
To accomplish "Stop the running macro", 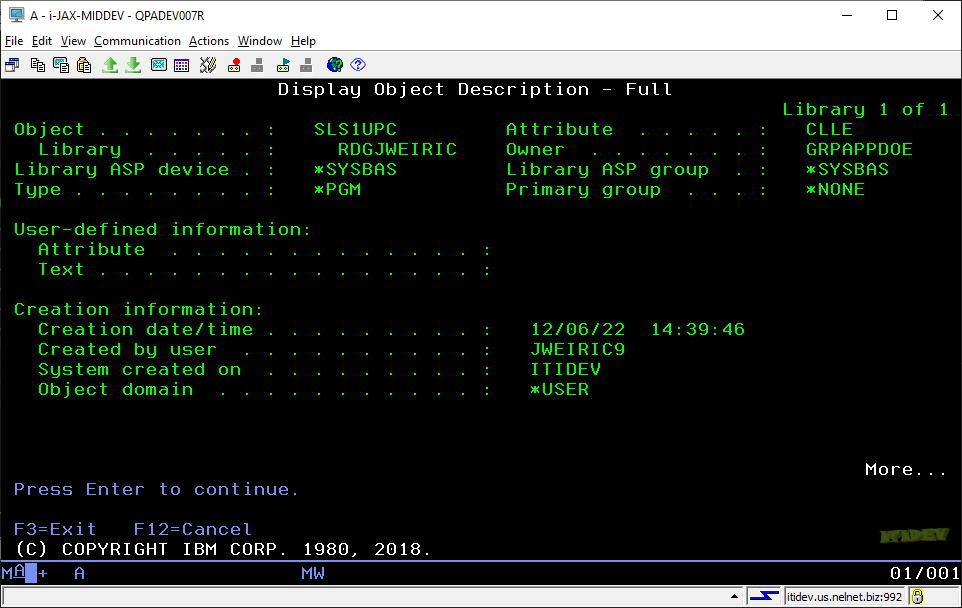I will tap(258, 64).
